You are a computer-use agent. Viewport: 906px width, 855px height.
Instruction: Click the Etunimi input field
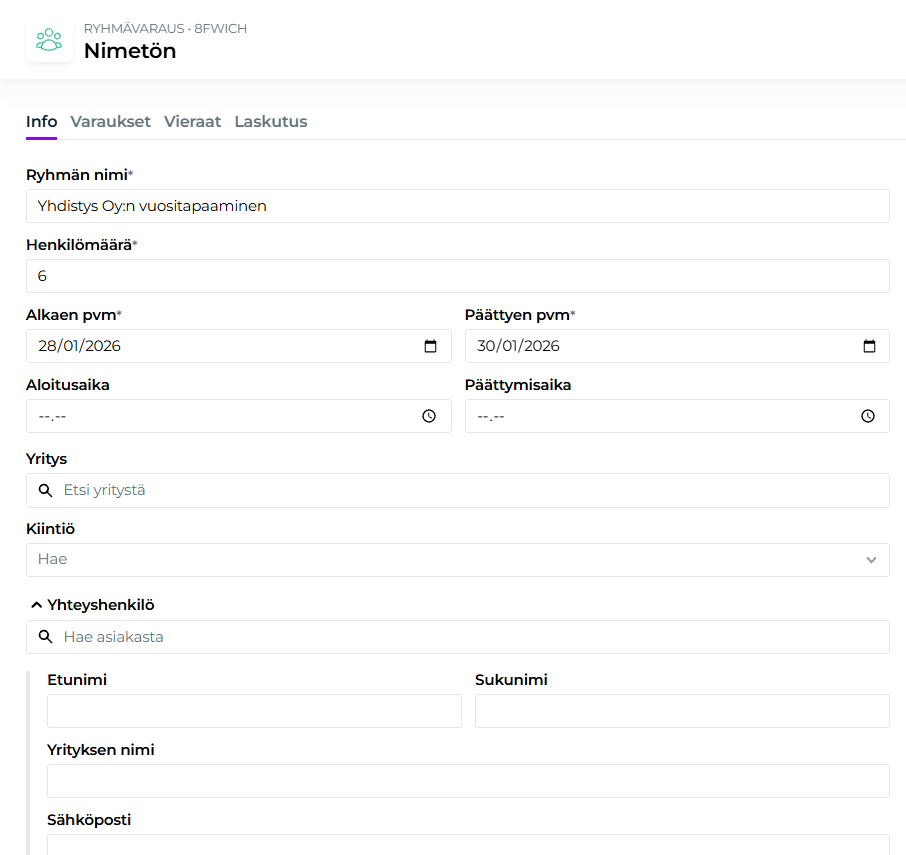click(x=254, y=711)
